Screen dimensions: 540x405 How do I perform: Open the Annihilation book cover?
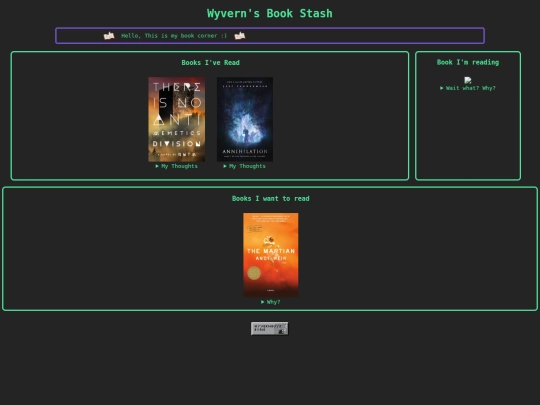click(245, 119)
